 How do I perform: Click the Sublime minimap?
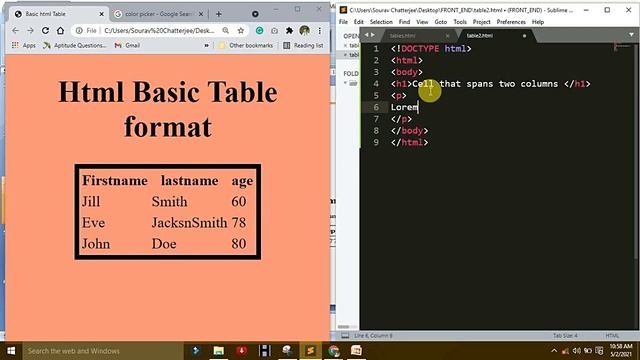[x=623, y=47]
